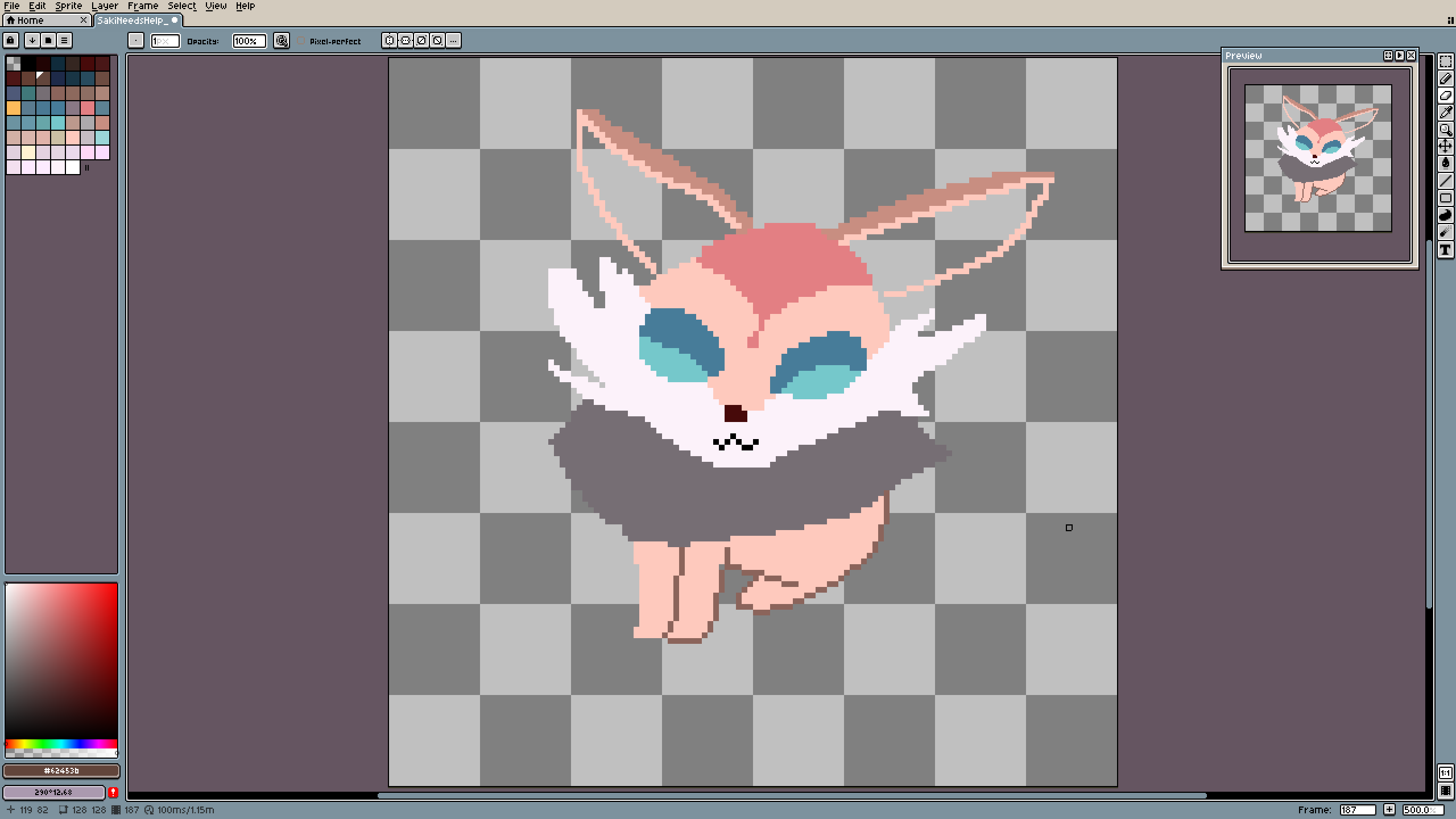Adjust the alpha transparency slider
Viewport: 1456px width, 819px height.
tap(61, 753)
